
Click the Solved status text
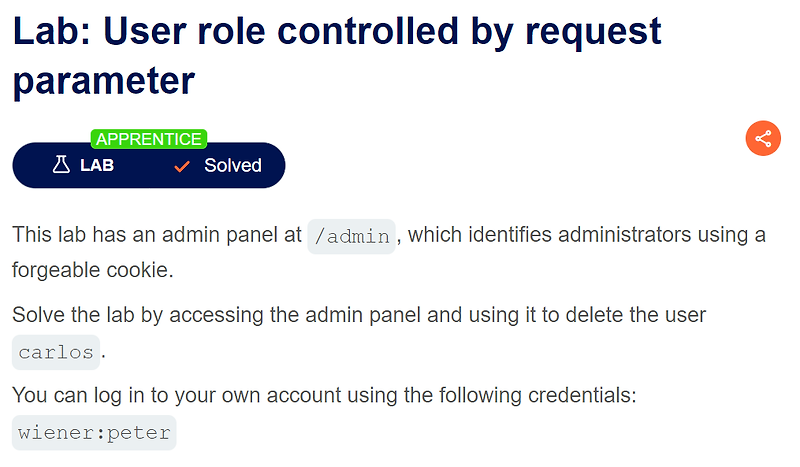click(233, 165)
